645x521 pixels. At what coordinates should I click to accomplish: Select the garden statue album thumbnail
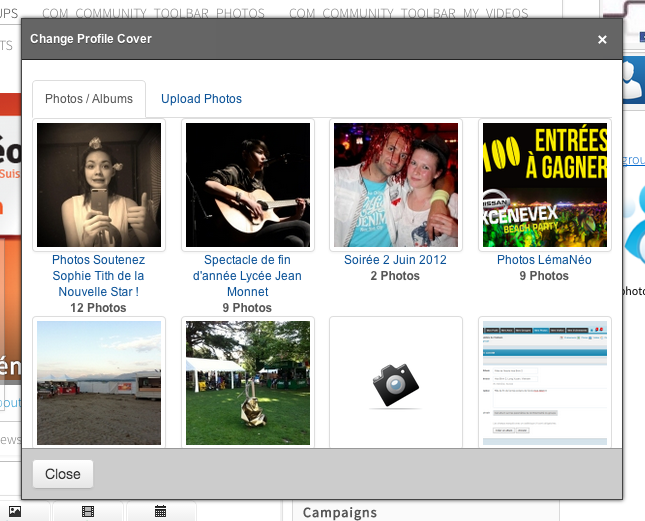click(x=246, y=383)
